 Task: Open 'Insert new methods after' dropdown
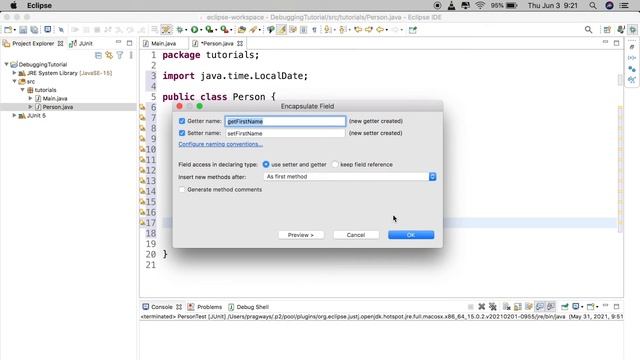(x=350, y=177)
